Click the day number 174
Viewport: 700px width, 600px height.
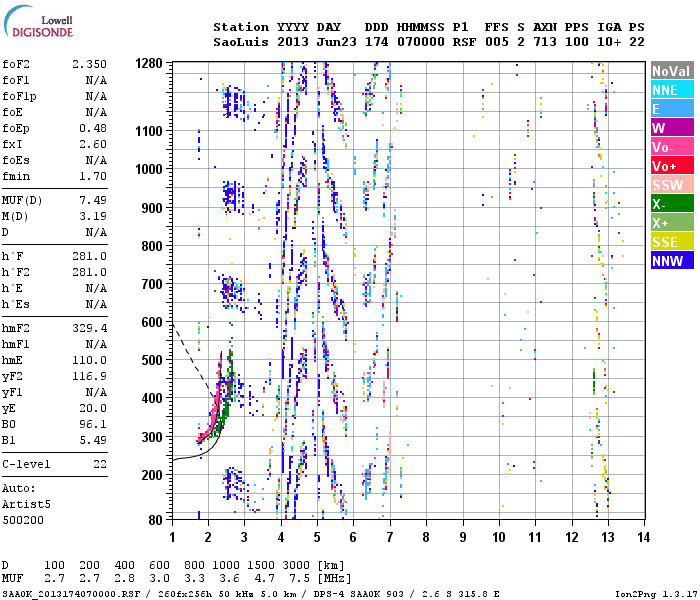(x=377, y=42)
